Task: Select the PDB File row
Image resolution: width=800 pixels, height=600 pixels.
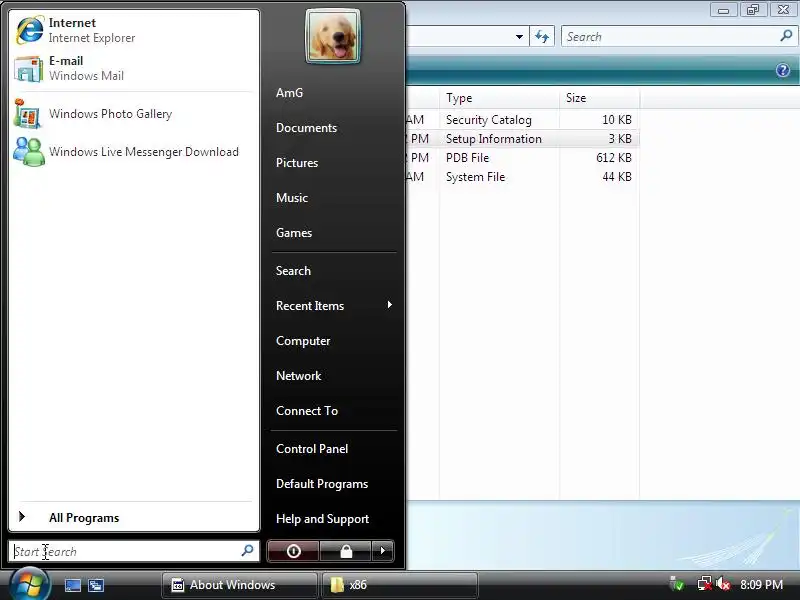Action: click(x=522, y=158)
